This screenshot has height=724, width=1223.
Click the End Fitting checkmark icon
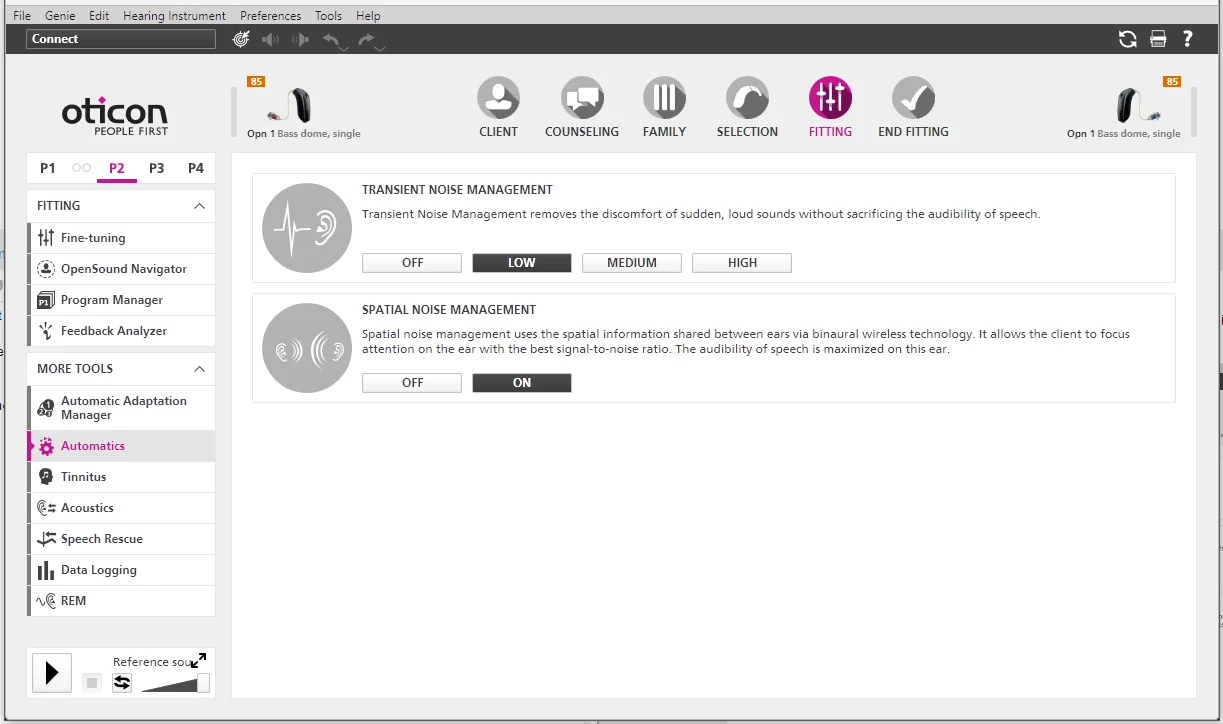point(913,98)
